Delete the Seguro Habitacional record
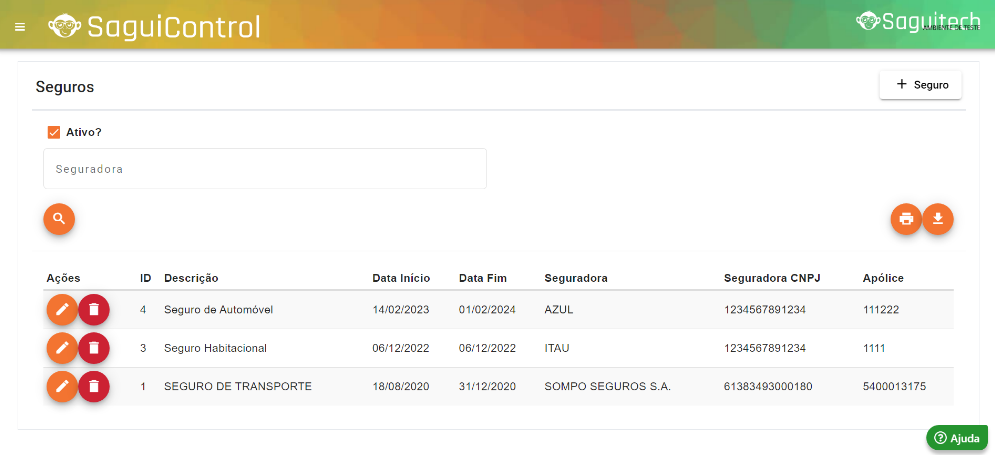The image size is (995, 458). [94, 348]
